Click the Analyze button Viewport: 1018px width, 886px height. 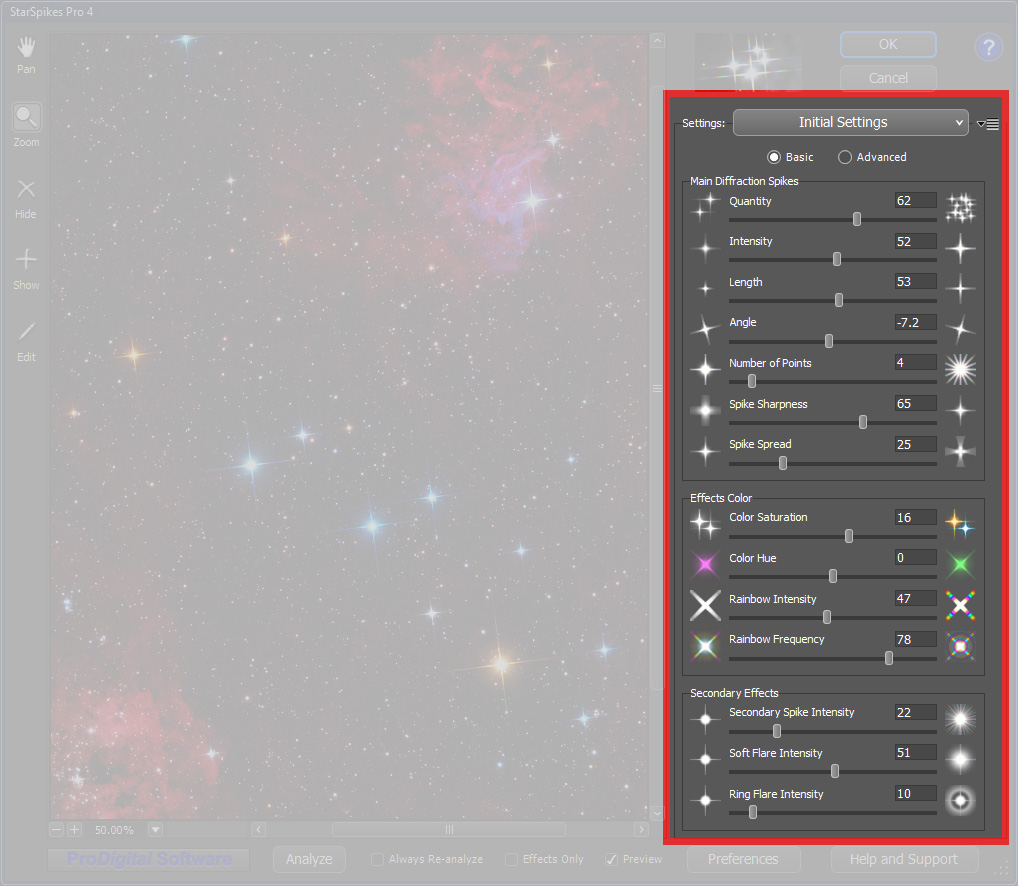coord(309,859)
